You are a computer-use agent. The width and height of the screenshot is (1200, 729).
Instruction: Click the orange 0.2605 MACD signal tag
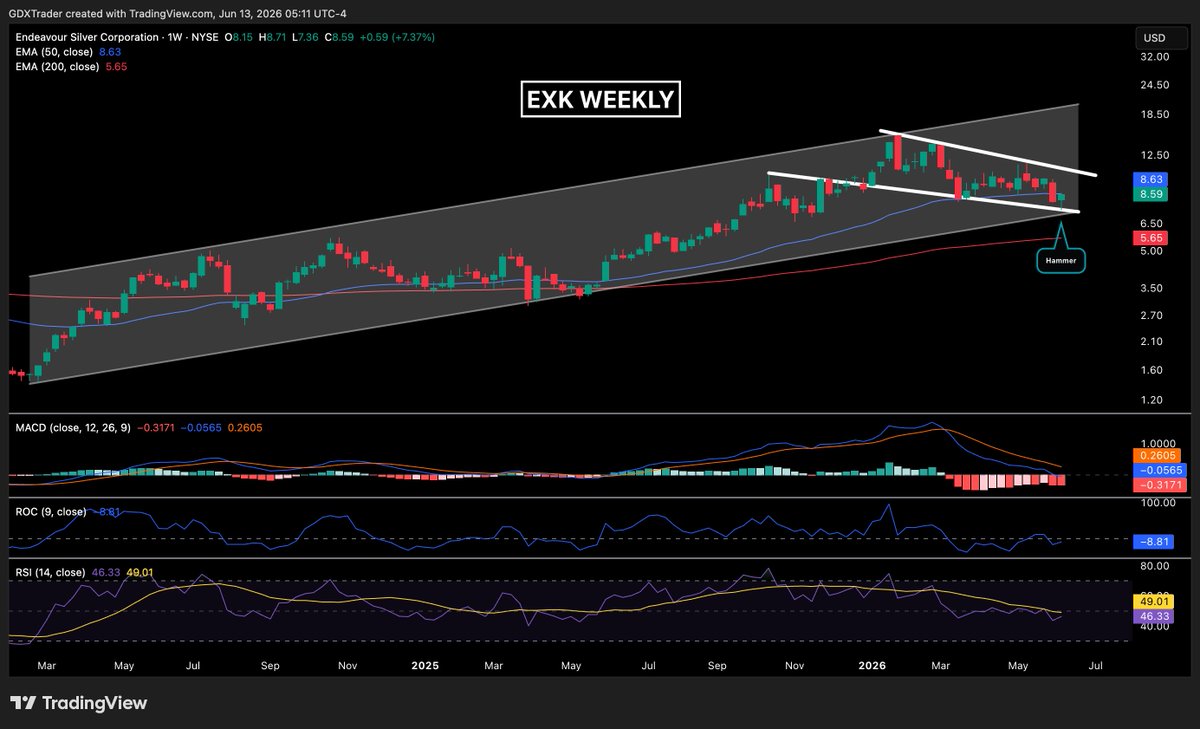(1158, 455)
